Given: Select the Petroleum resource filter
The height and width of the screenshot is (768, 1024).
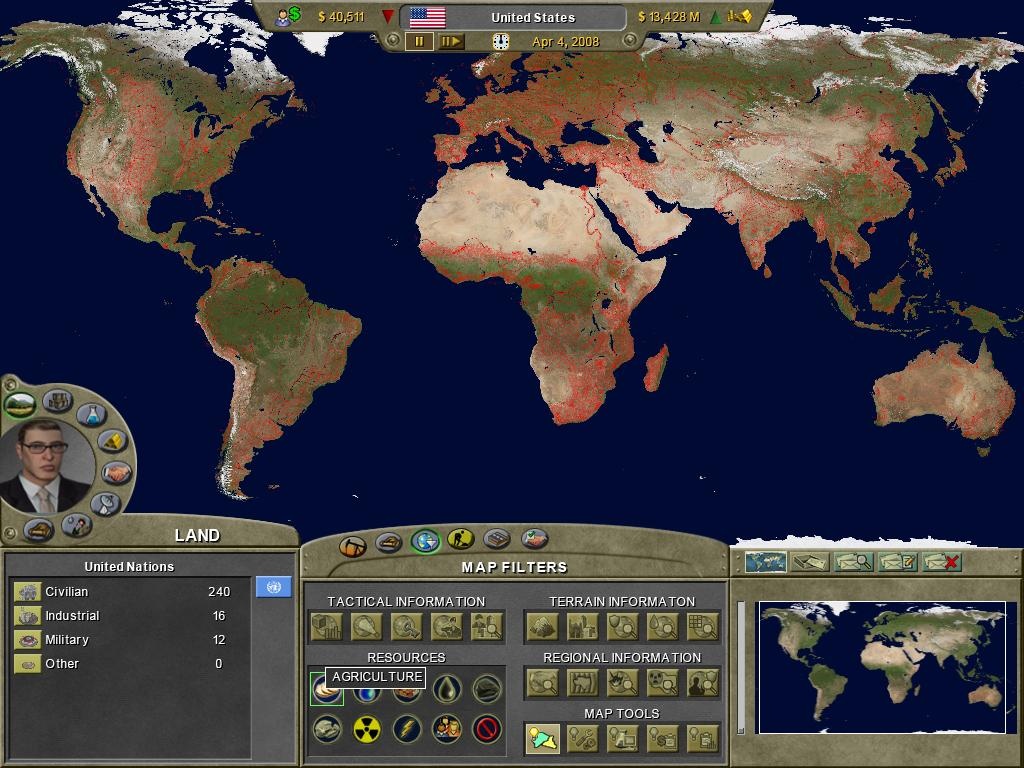Looking at the screenshot, I should point(446,690).
